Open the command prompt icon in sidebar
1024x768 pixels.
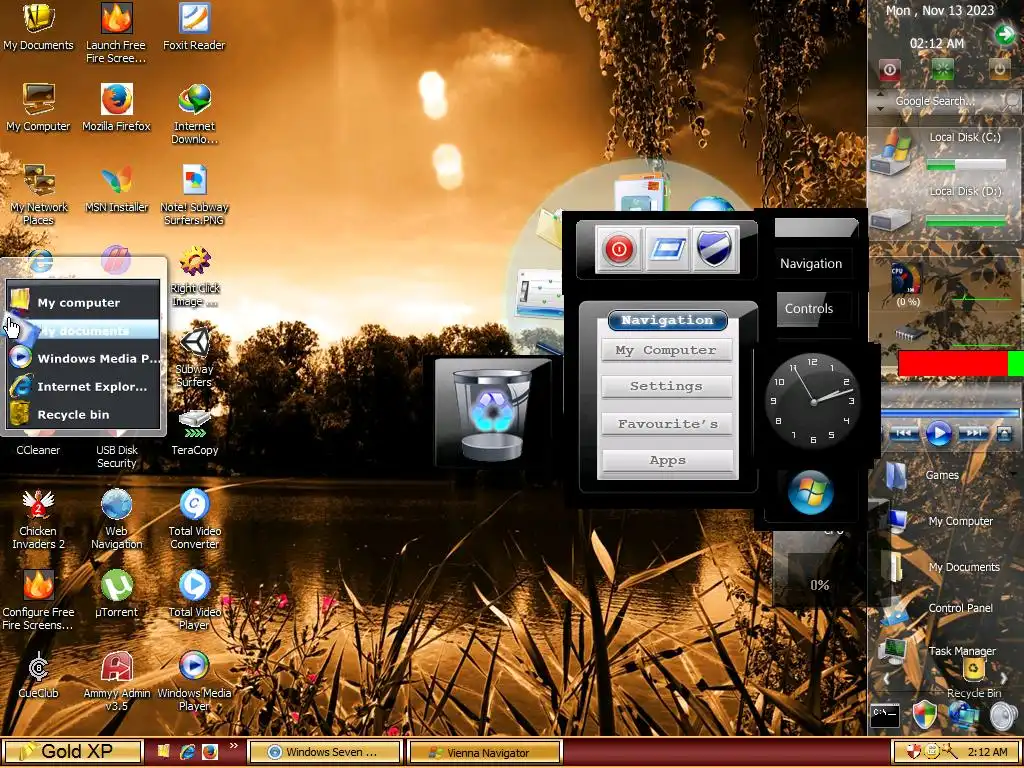pyautogui.click(x=886, y=716)
